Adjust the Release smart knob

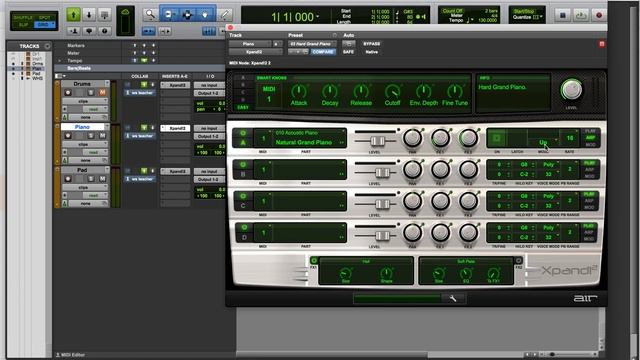[361, 91]
